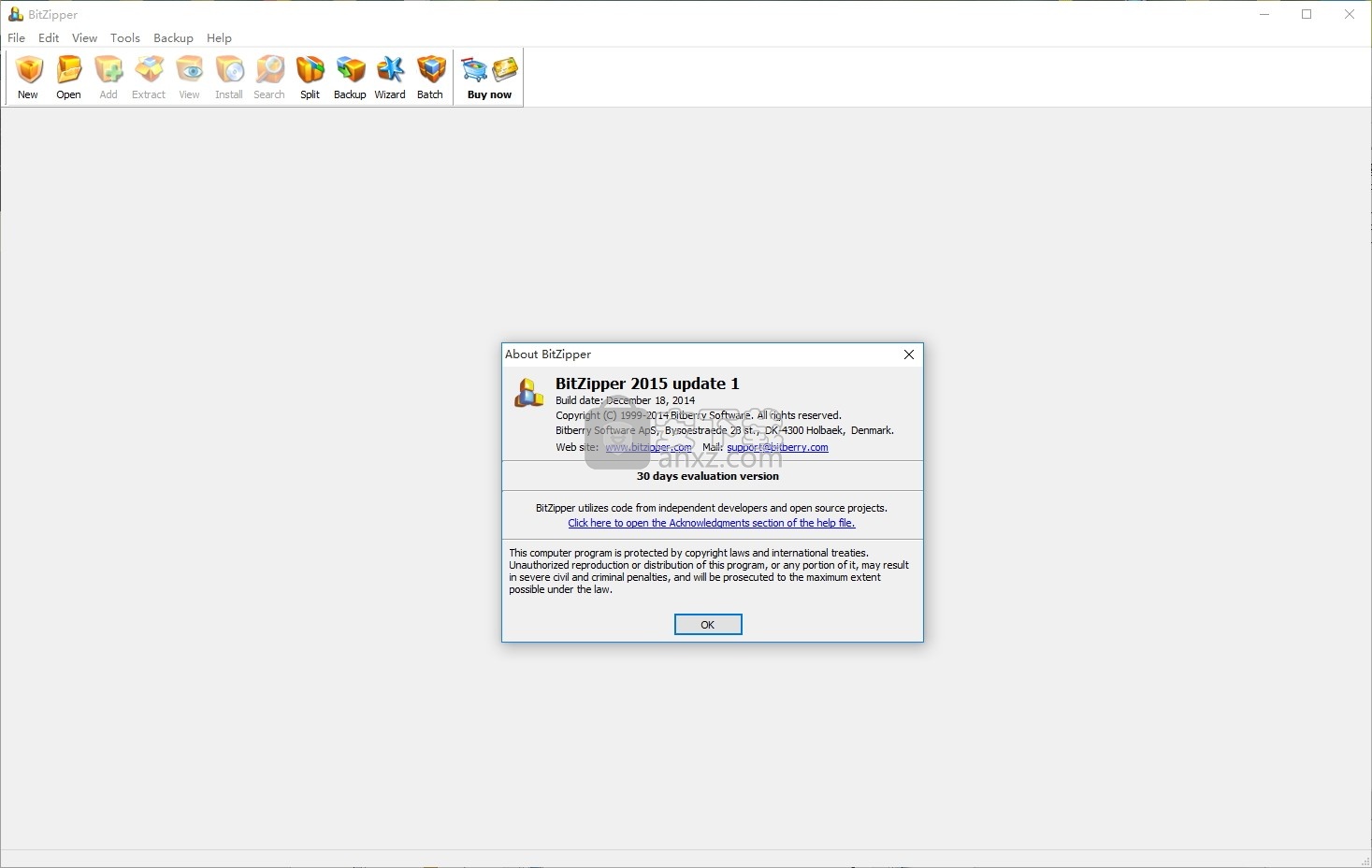Screen dimensions: 1372x868
Task: Open the Acknowledgments section help link
Action: click(x=712, y=523)
